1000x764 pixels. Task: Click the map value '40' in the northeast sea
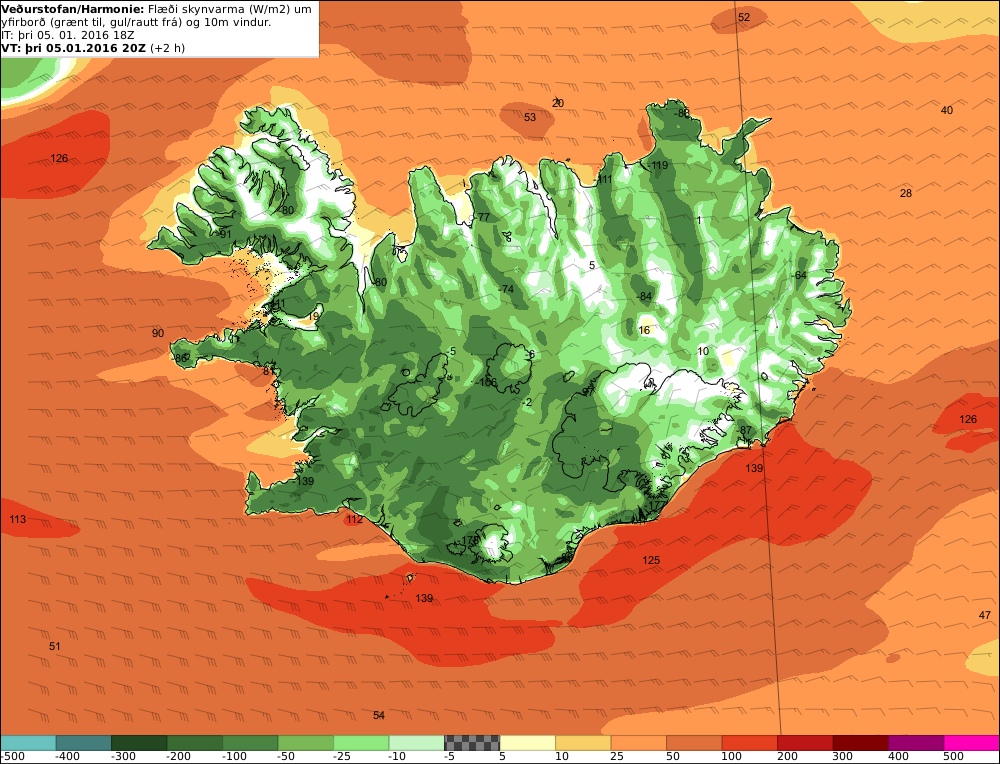click(x=947, y=110)
